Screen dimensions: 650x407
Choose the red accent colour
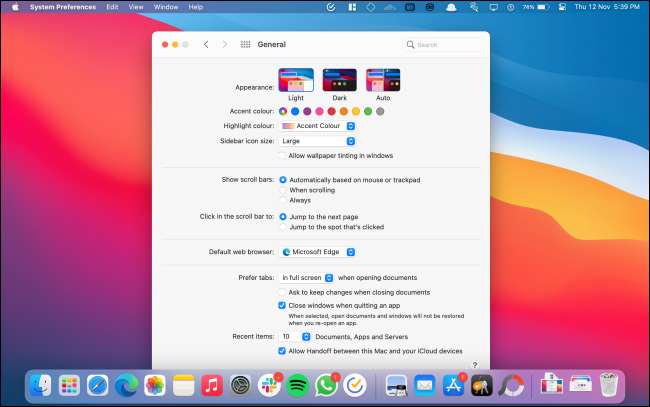tap(332, 111)
